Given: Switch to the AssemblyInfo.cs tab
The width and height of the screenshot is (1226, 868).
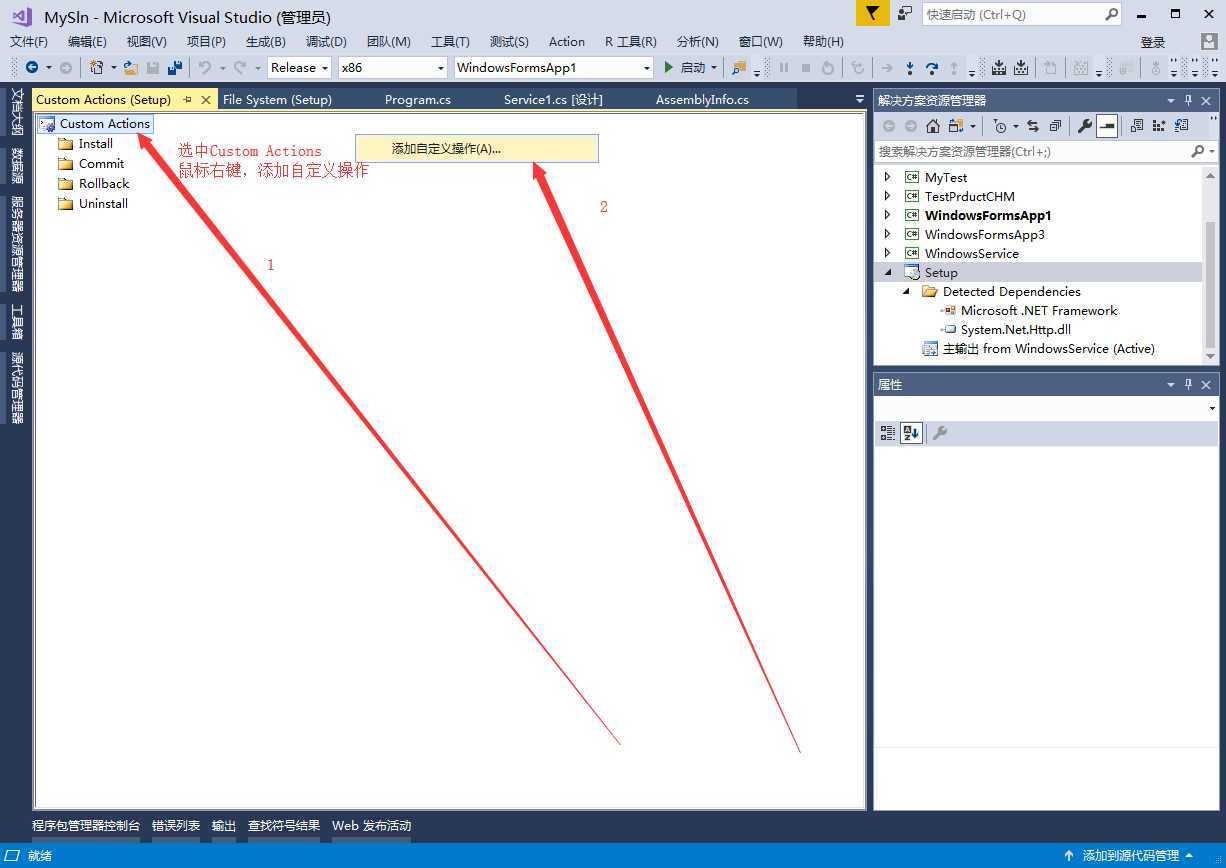Looking at the screenshot, I should point(702,99).
